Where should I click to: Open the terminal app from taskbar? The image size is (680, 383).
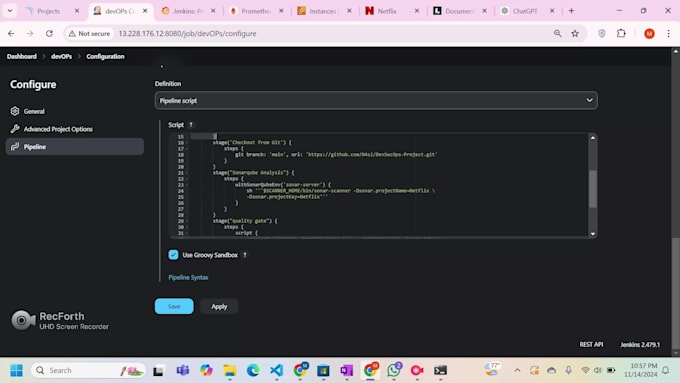pyautogui.click(x=440, y=370)
